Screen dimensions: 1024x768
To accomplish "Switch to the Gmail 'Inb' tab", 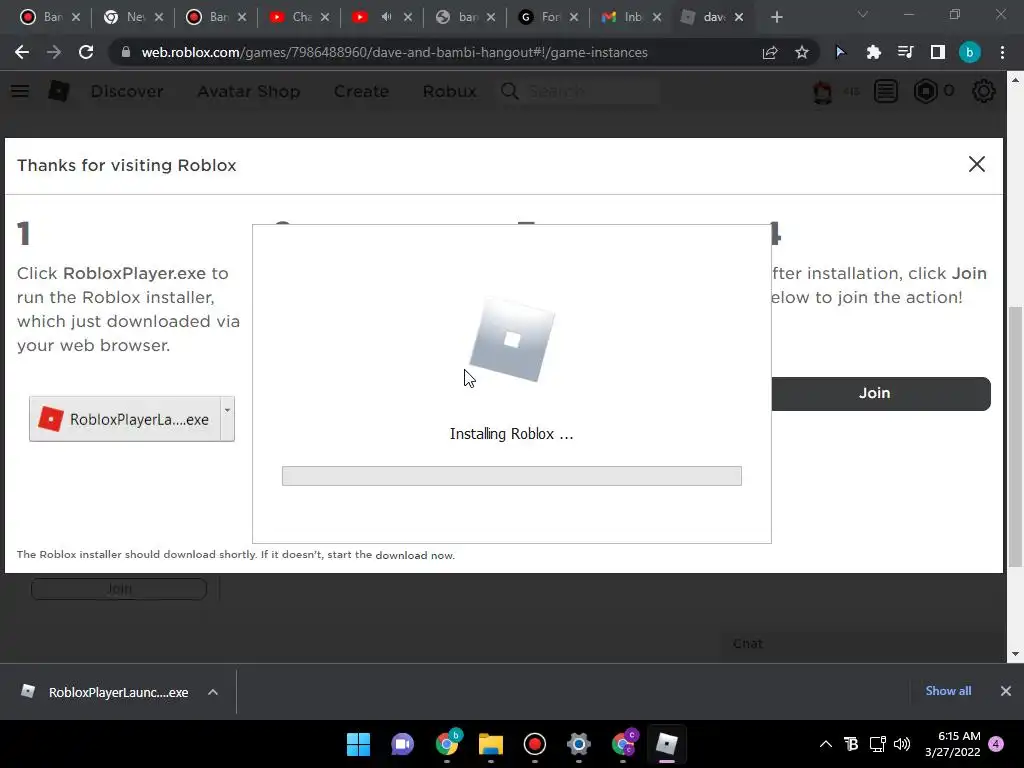I will [631, 17].
